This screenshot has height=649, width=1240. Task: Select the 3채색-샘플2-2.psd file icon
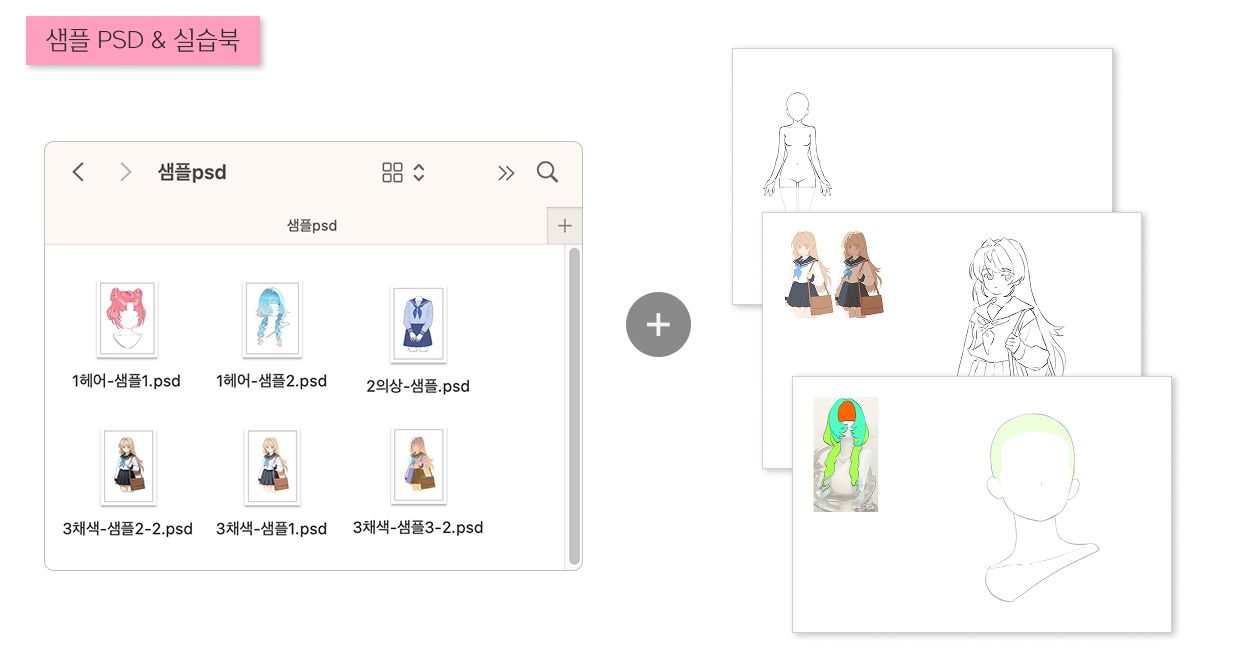[x=128, y=466]
